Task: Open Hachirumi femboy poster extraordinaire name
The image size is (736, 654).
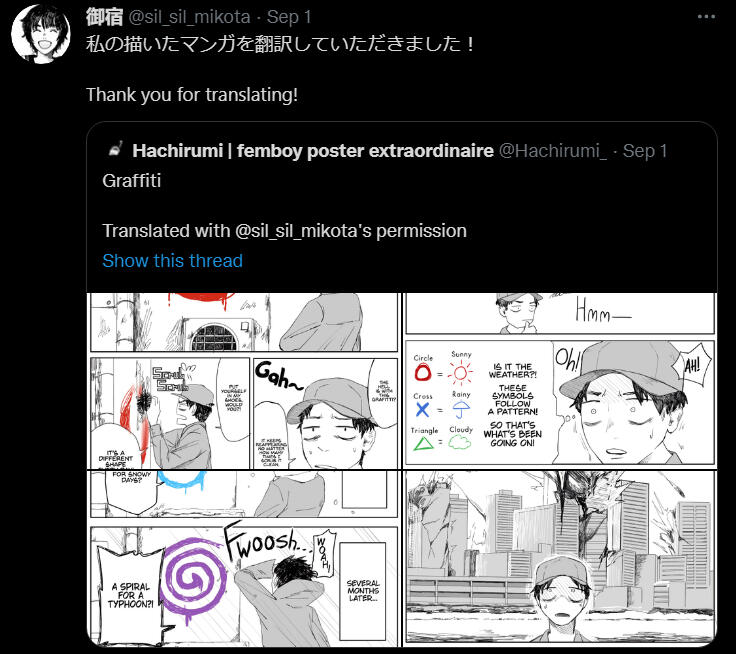Action: 313,151
